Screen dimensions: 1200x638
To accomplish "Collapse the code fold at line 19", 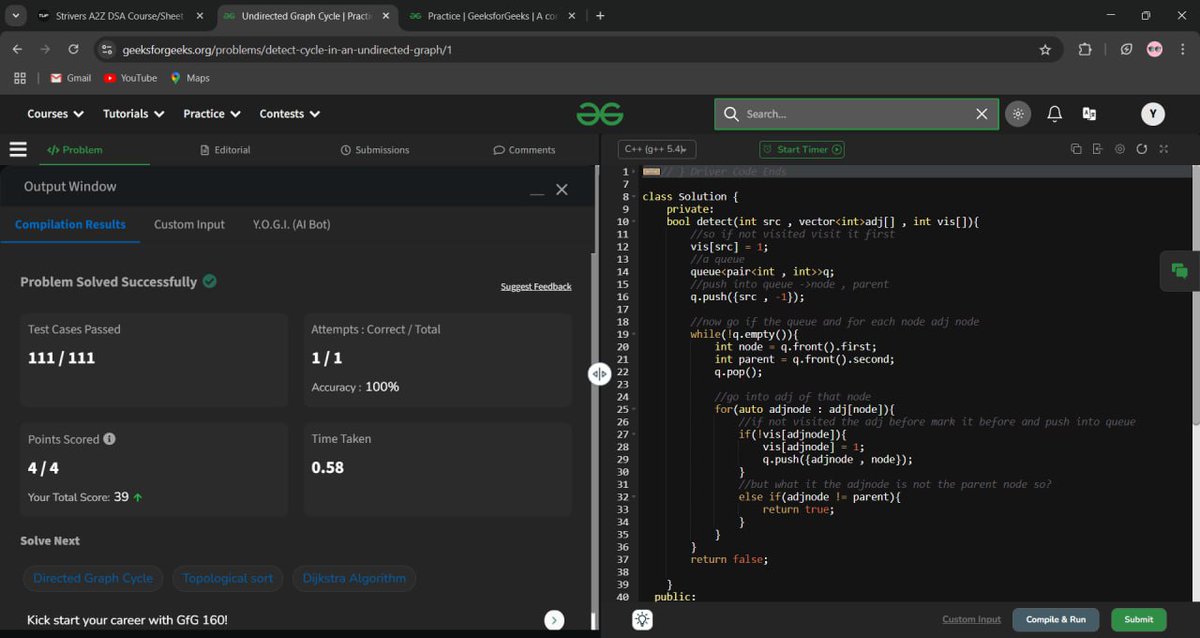I will click(x=636, y=334).
